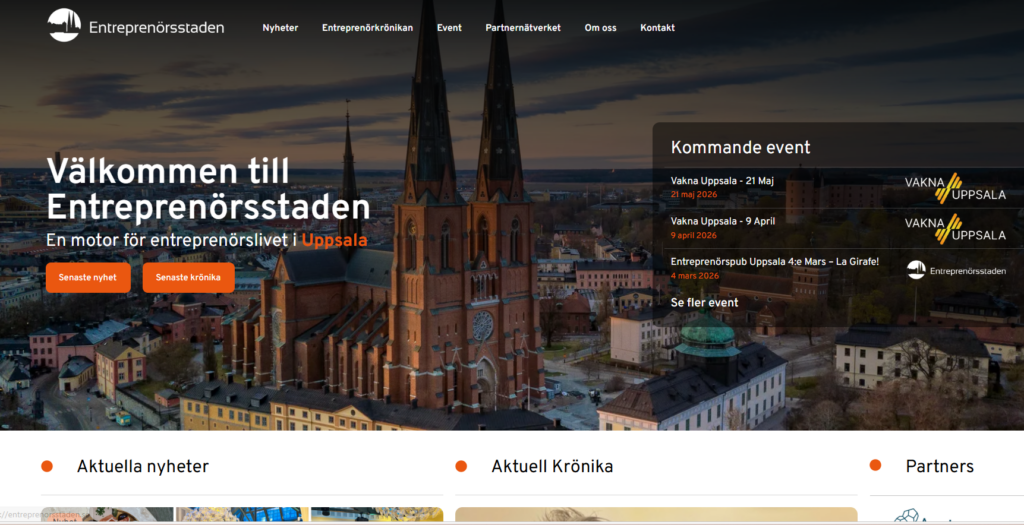This screenshot has height=525, width=1024.
Task: Navigate to Om oss
Action: point(600,28)
